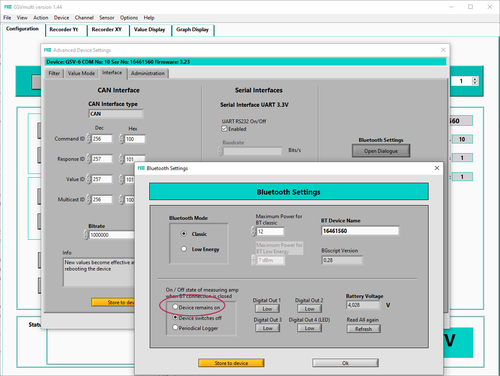Select the Low Energy Bluetooth mode
This screenshot has width=500, height=376.
(184, 249)
